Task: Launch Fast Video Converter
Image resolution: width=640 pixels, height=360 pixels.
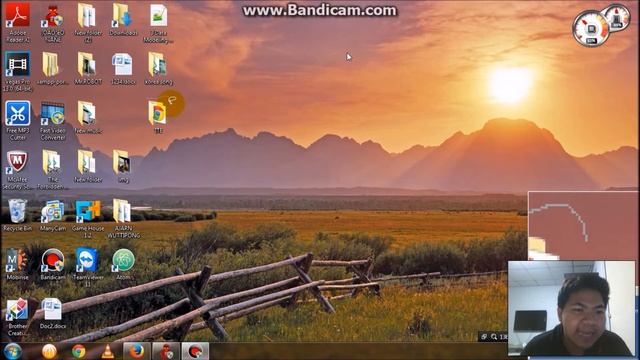Action: click(53, 120)
